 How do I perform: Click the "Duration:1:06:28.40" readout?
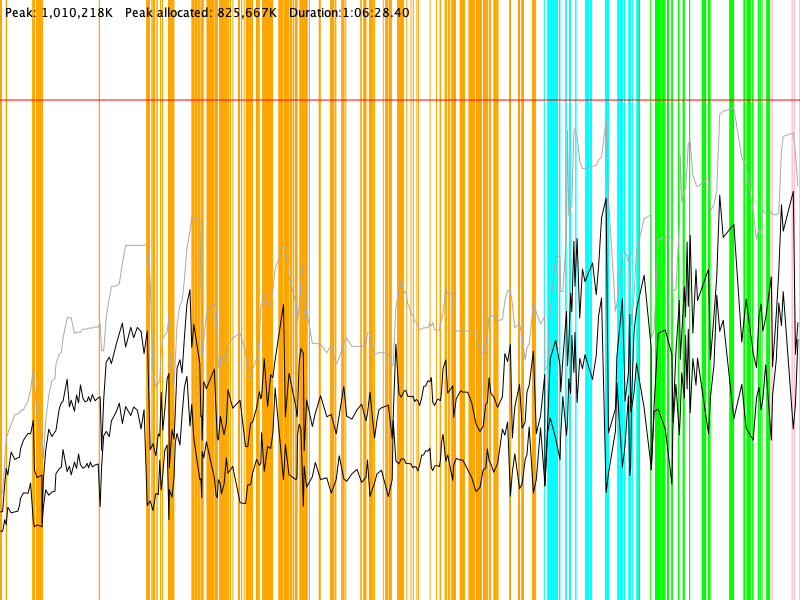click(349, 13)
